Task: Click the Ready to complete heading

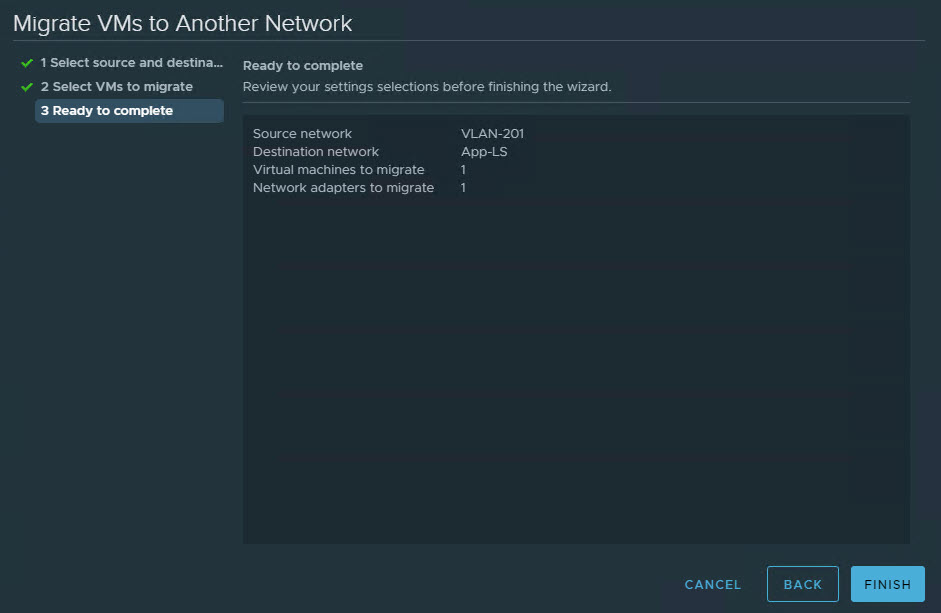Action: [x=302, y=66]
